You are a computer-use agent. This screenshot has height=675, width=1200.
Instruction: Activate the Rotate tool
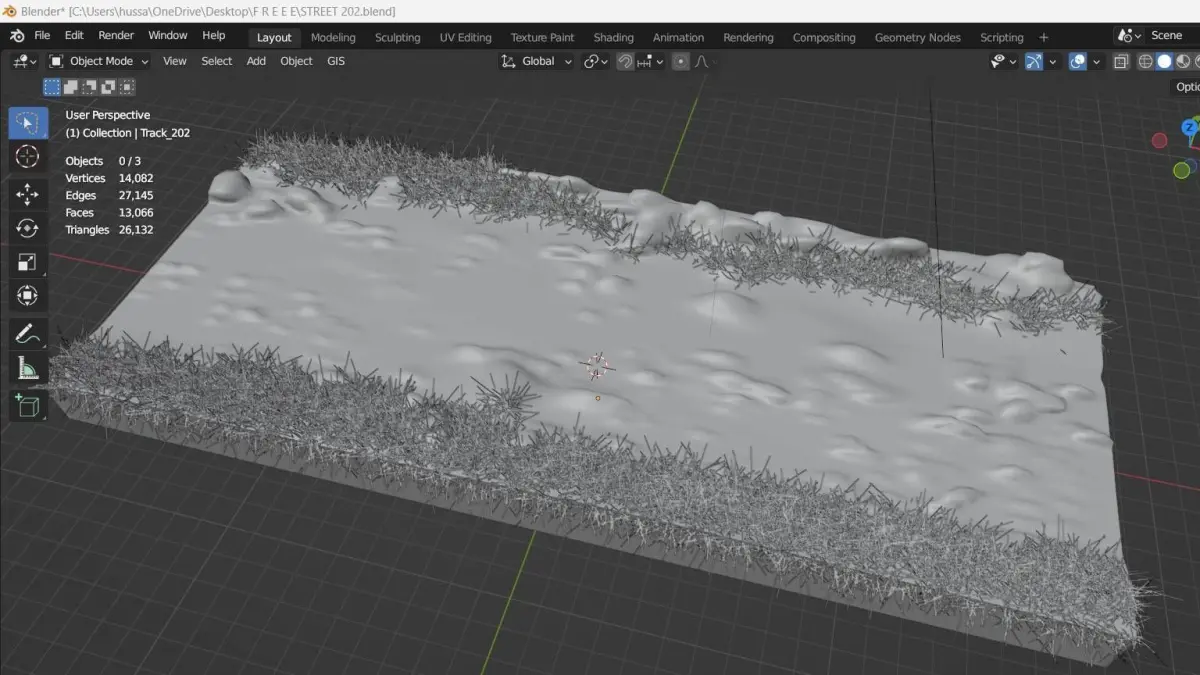pos(28,228)
